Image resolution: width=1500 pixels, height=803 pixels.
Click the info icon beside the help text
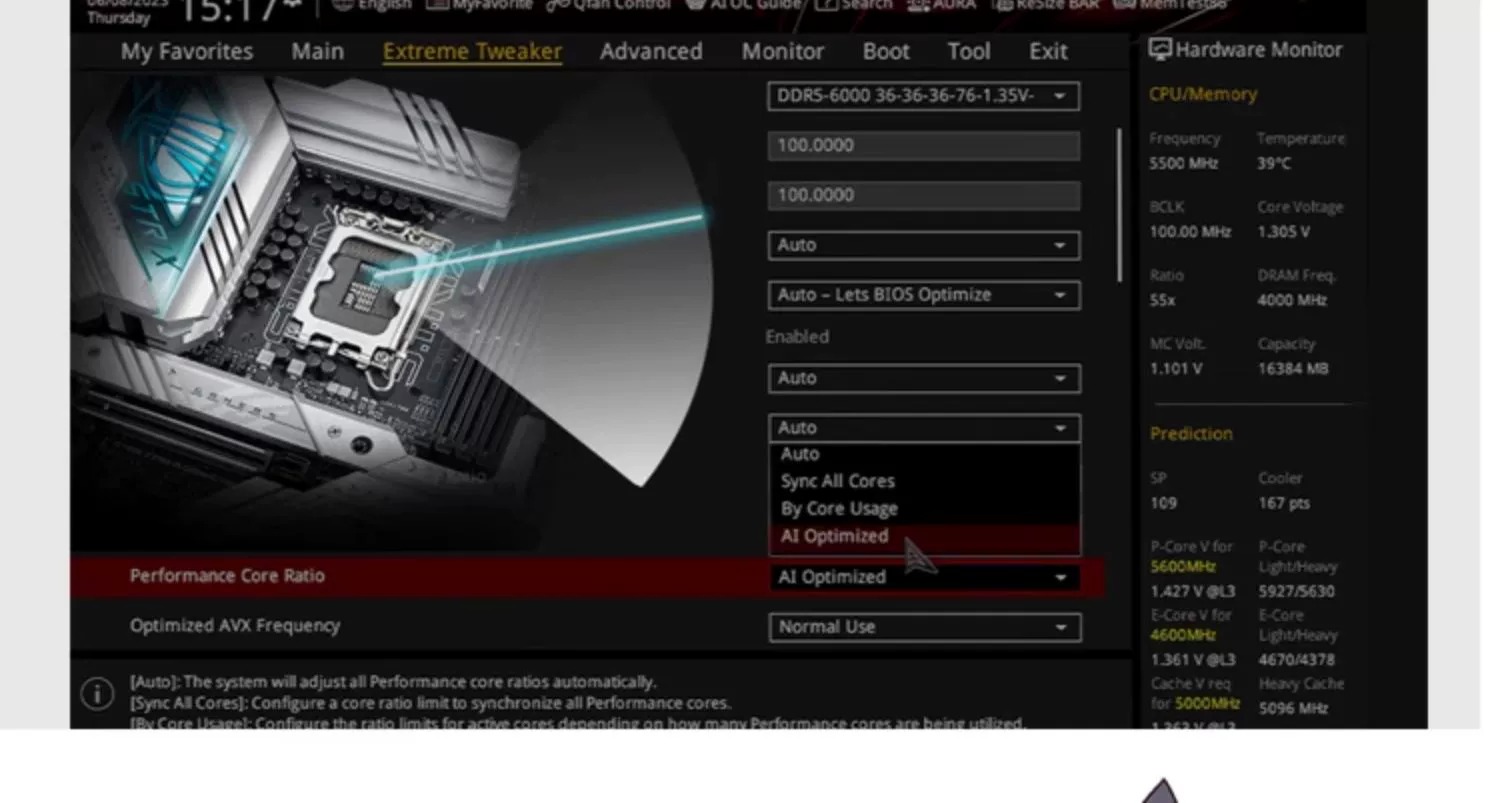pos(97,693)
